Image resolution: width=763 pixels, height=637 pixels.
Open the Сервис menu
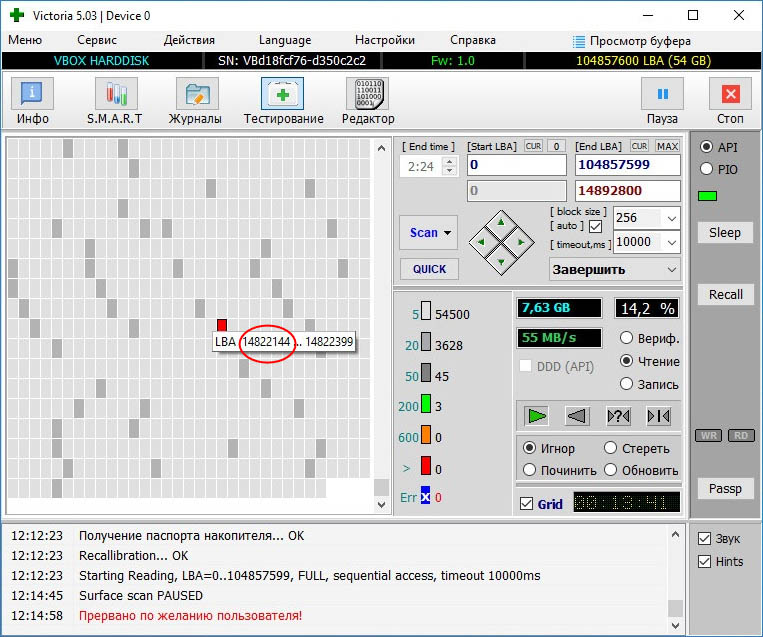click(x=97, y=40)
